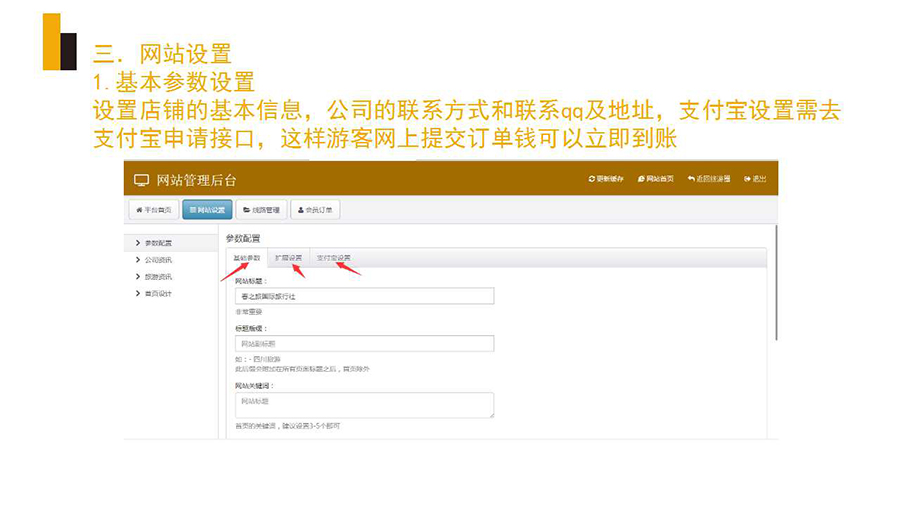Click the 网站标题 input field
The width and height of the screenshot is (900, 506).
pos(364,296)
